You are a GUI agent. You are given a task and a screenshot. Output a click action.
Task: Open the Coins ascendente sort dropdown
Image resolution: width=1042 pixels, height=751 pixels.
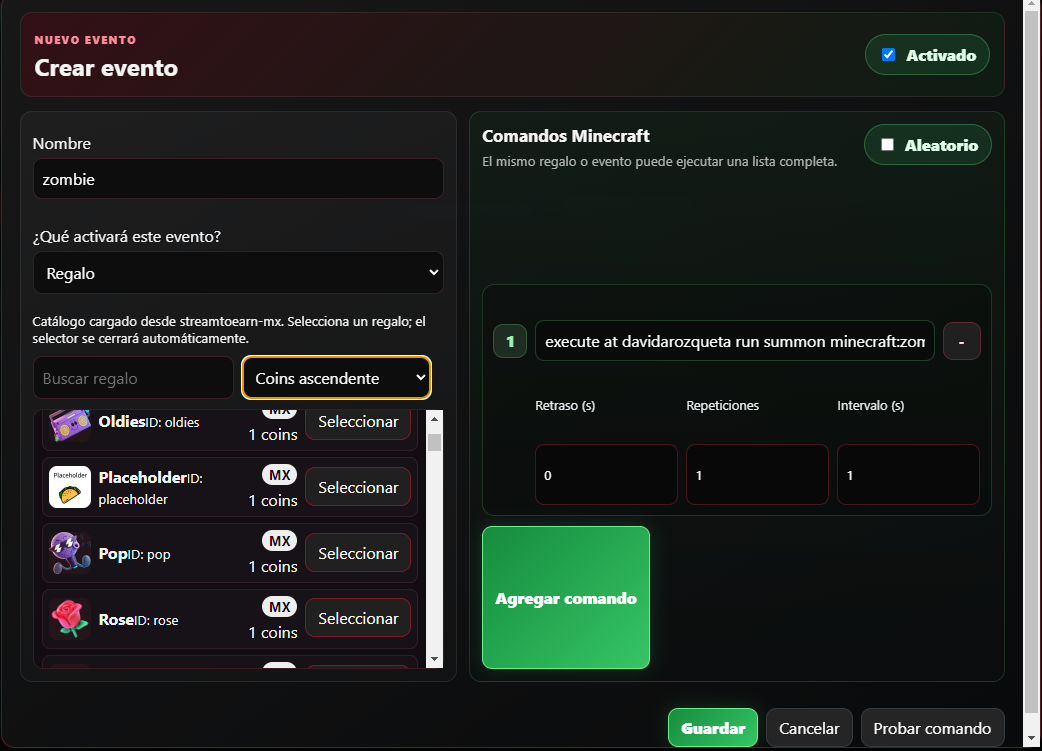coord(336,377)
